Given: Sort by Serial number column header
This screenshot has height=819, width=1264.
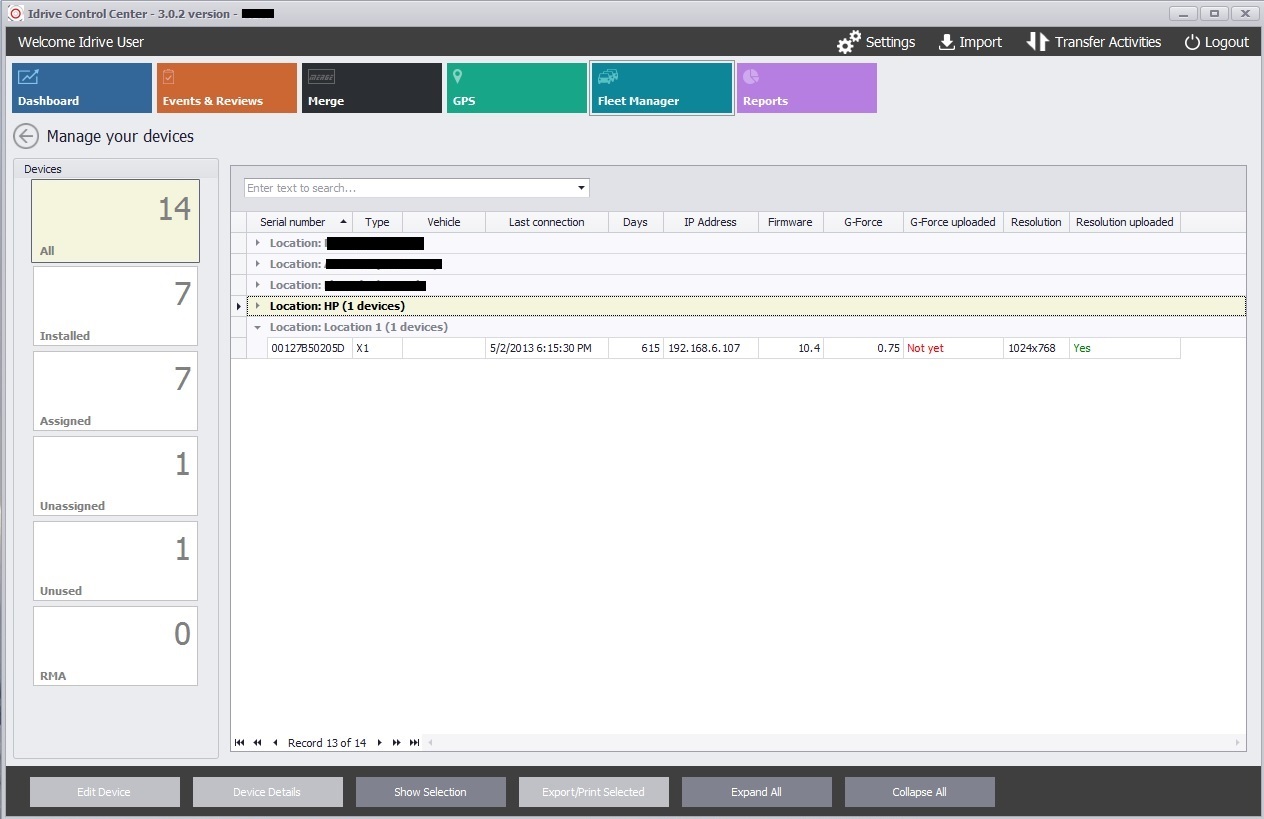Looking at the screenshot, I should [x=293, y=222].
